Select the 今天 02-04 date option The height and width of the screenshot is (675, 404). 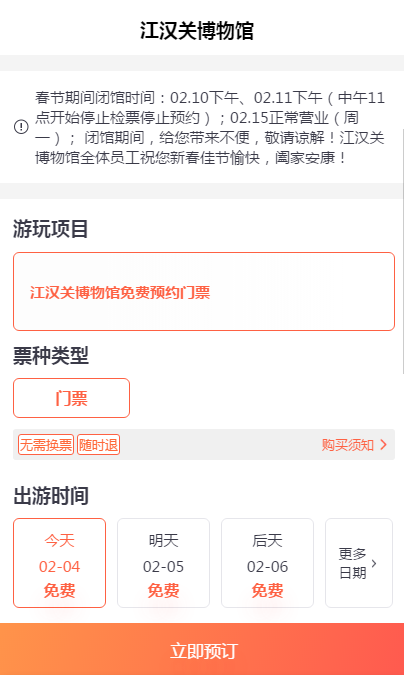(x=59, y=563)
